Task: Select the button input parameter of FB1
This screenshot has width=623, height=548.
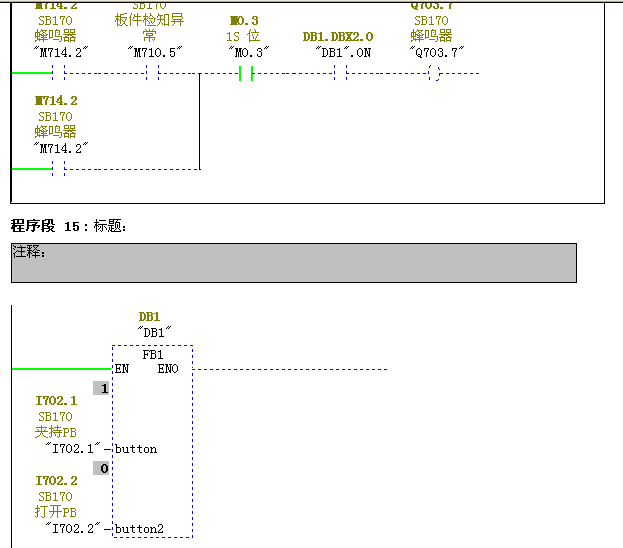Action: [136, 449]
